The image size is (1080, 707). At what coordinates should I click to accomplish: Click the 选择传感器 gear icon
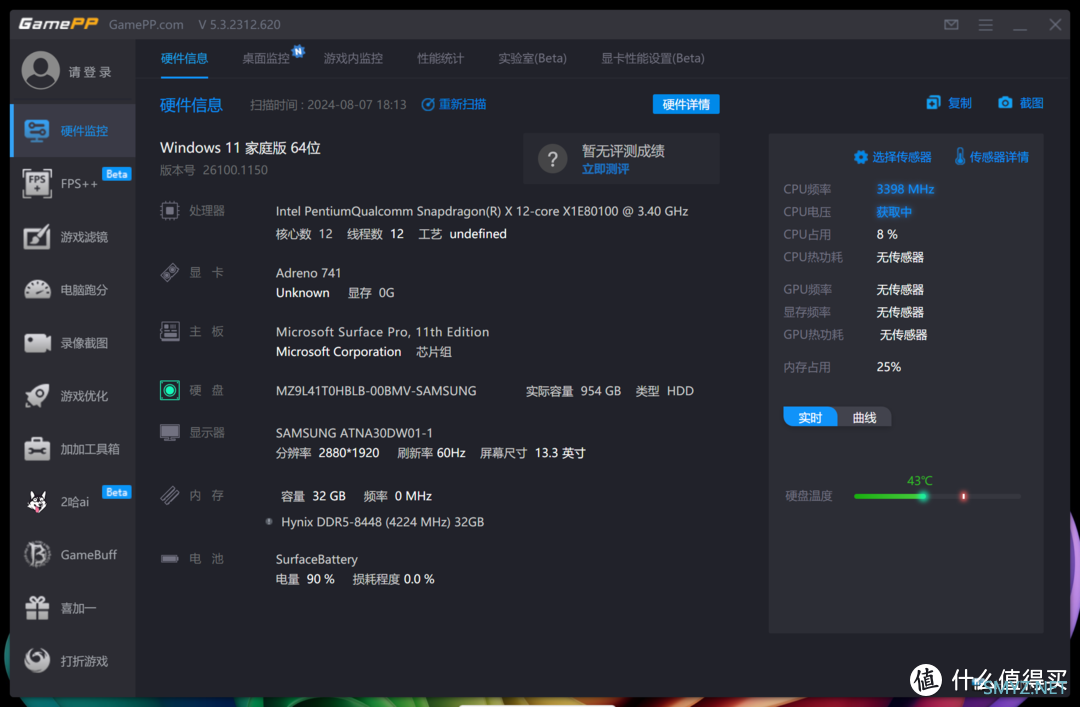coord(860,157)
